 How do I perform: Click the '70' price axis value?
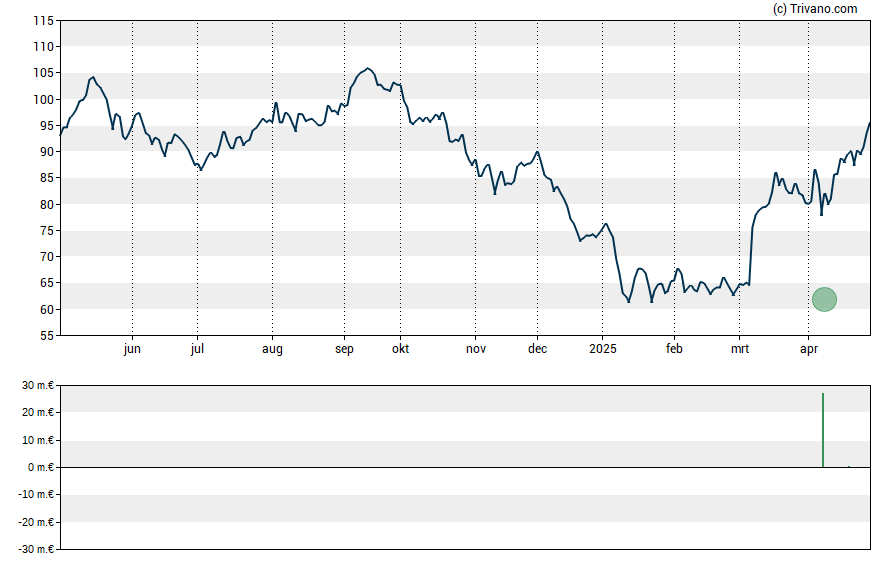pos(47,256)
